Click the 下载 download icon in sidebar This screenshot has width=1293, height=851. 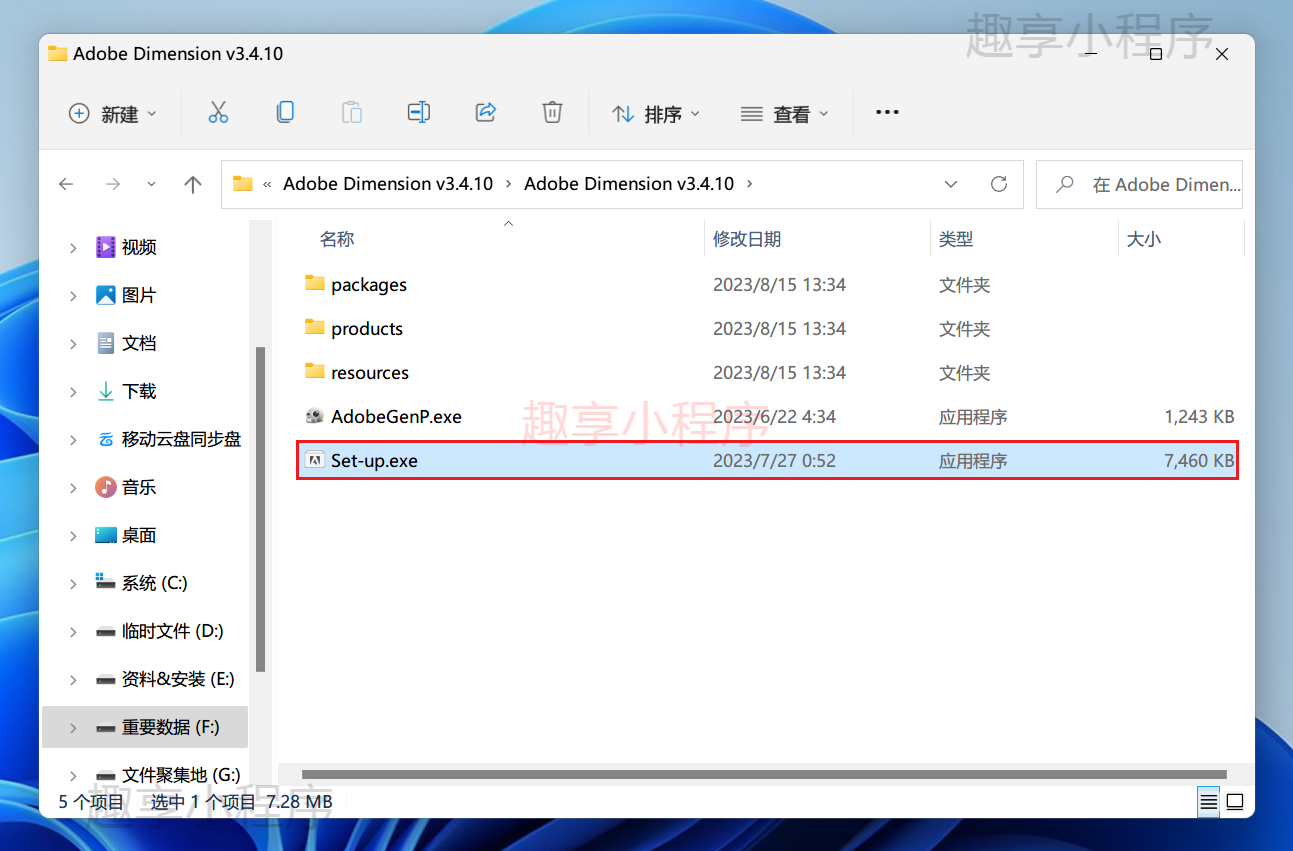pos(106,391)
